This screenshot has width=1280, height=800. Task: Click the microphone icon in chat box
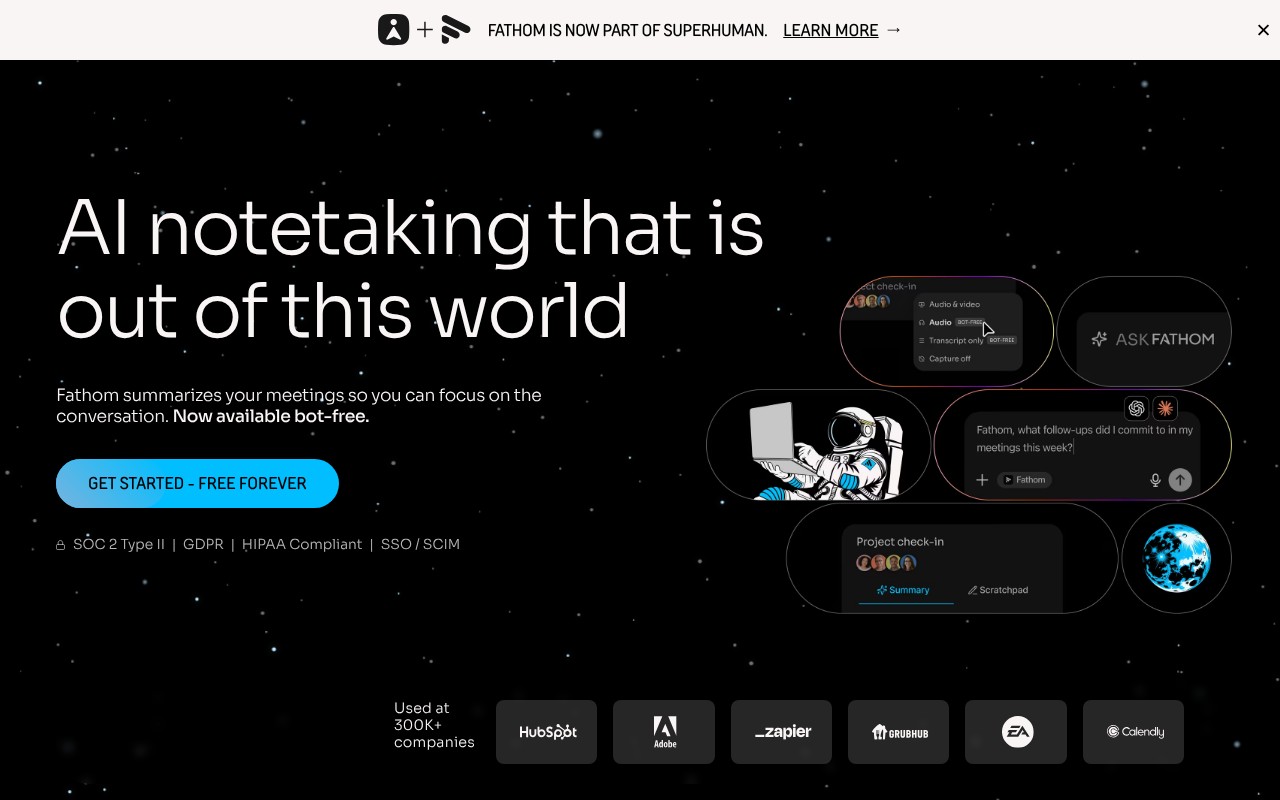1155,480
